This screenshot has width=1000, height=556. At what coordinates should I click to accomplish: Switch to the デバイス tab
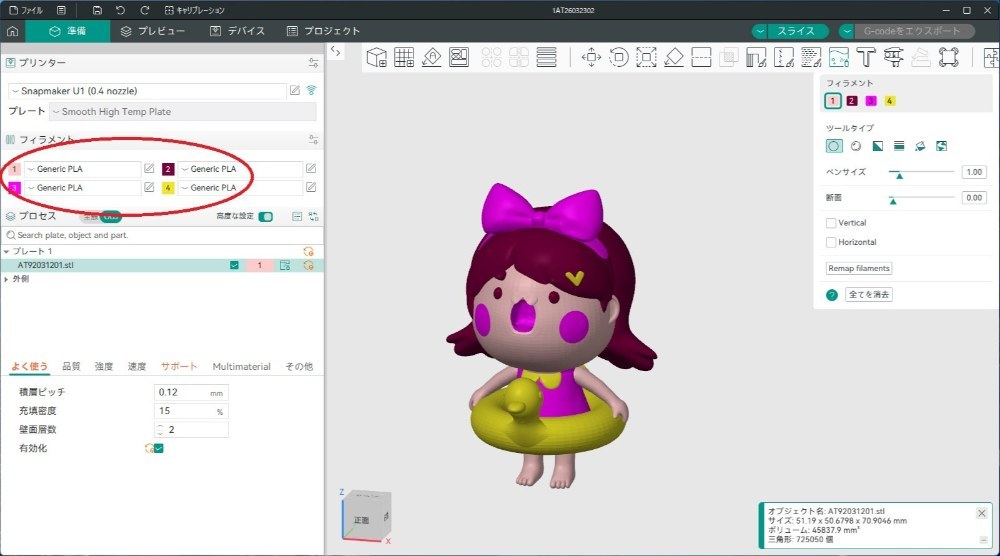click(237, 31)
